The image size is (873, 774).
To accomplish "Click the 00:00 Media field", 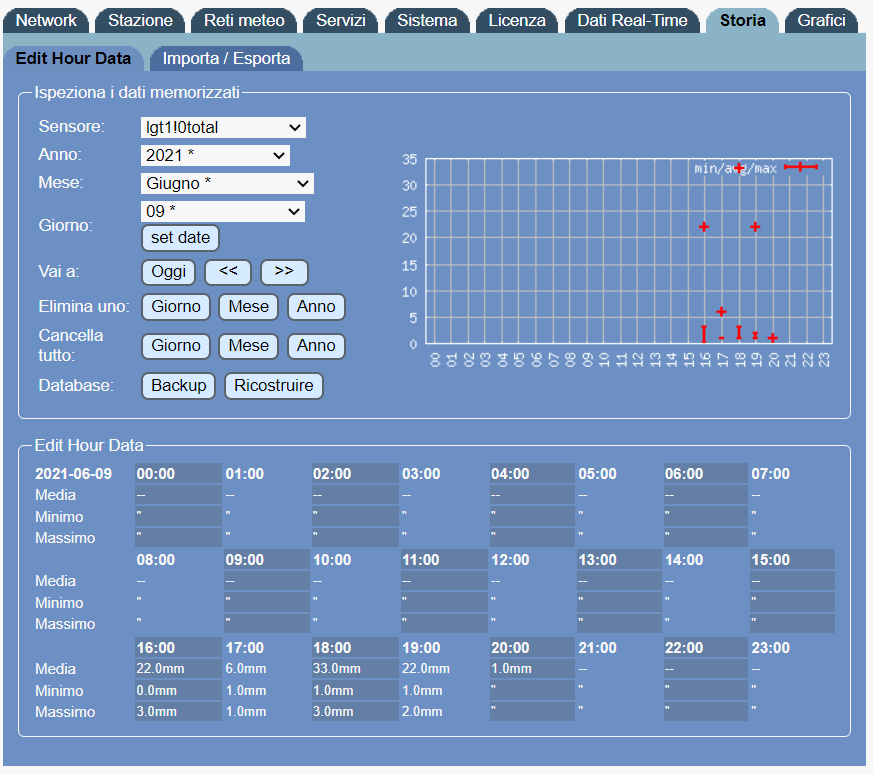I will click(x=178, y=495).
